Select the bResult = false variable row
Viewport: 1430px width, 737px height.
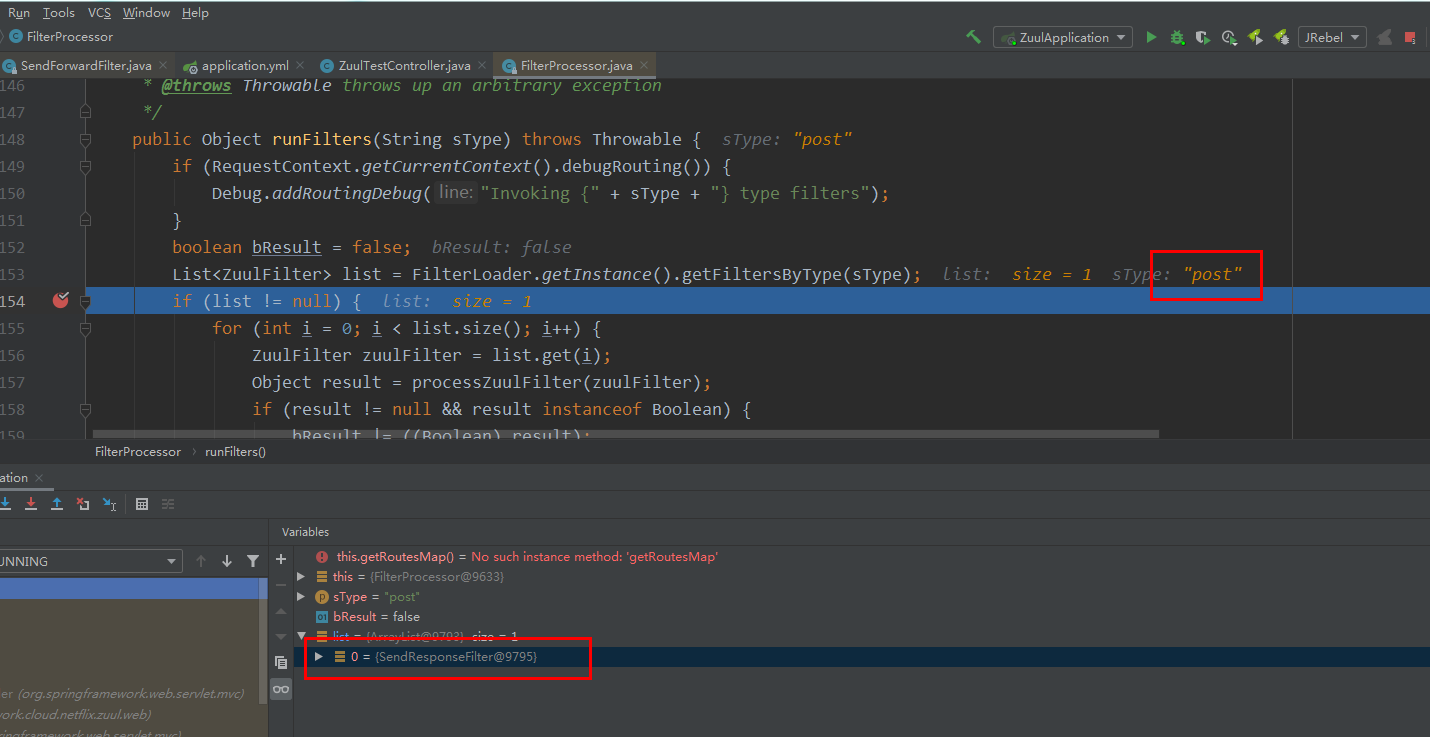[x=861, y=617]
